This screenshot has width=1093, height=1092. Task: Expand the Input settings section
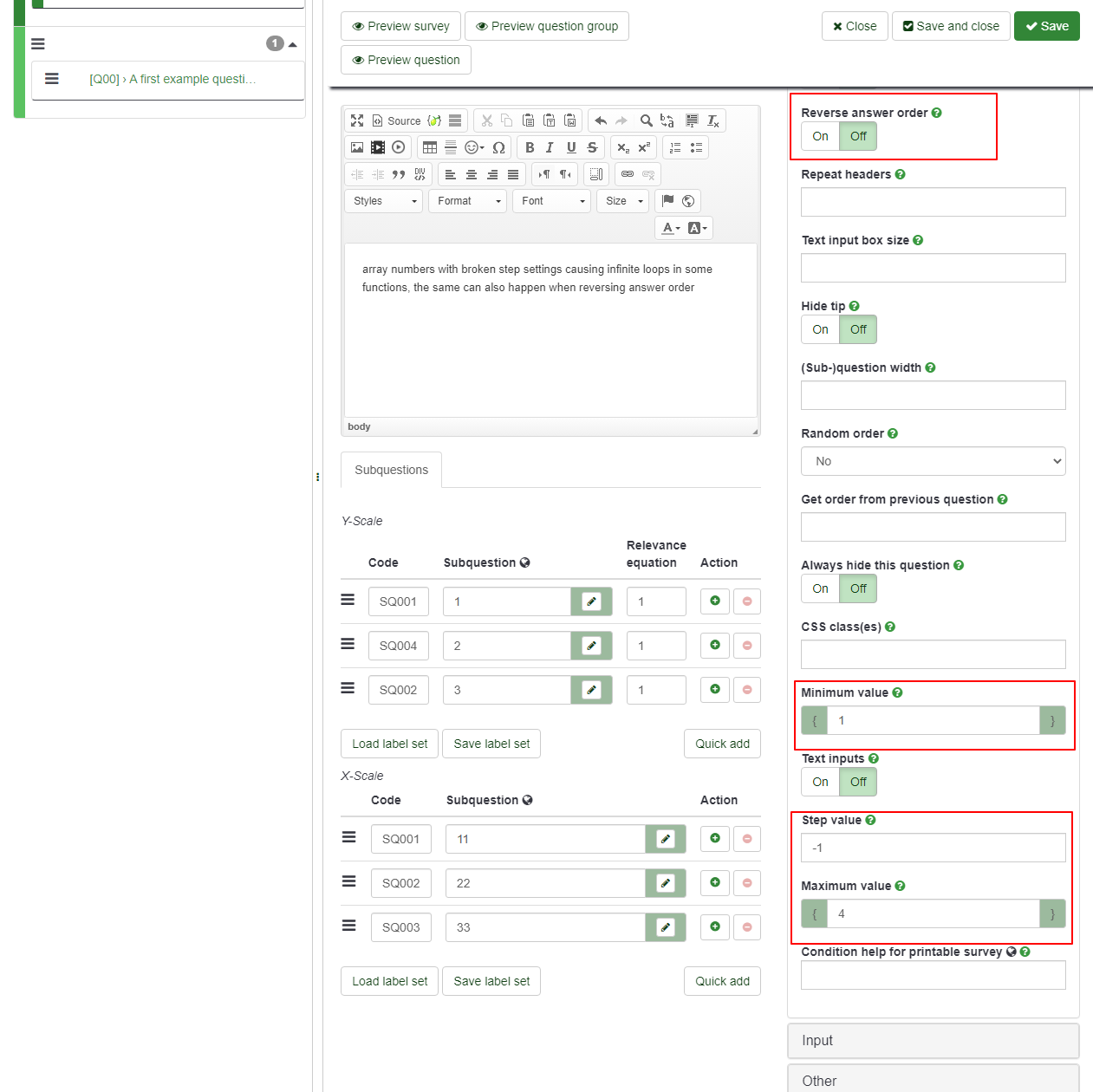933,1040
